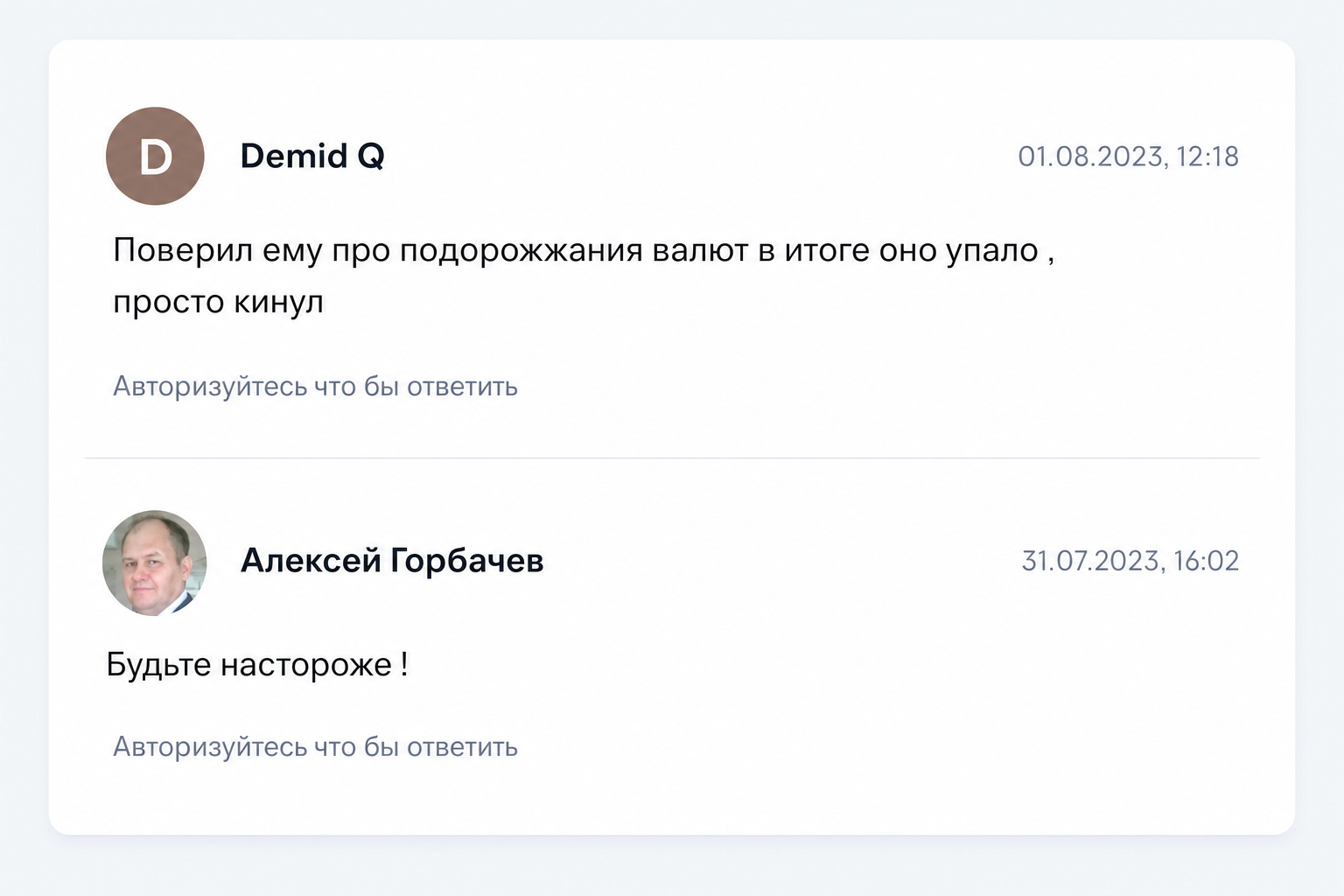The height and width of the screenshot is (896, 1344).
Task: Click reply authorization link under Алексей's comment
Action: (315, 746)
